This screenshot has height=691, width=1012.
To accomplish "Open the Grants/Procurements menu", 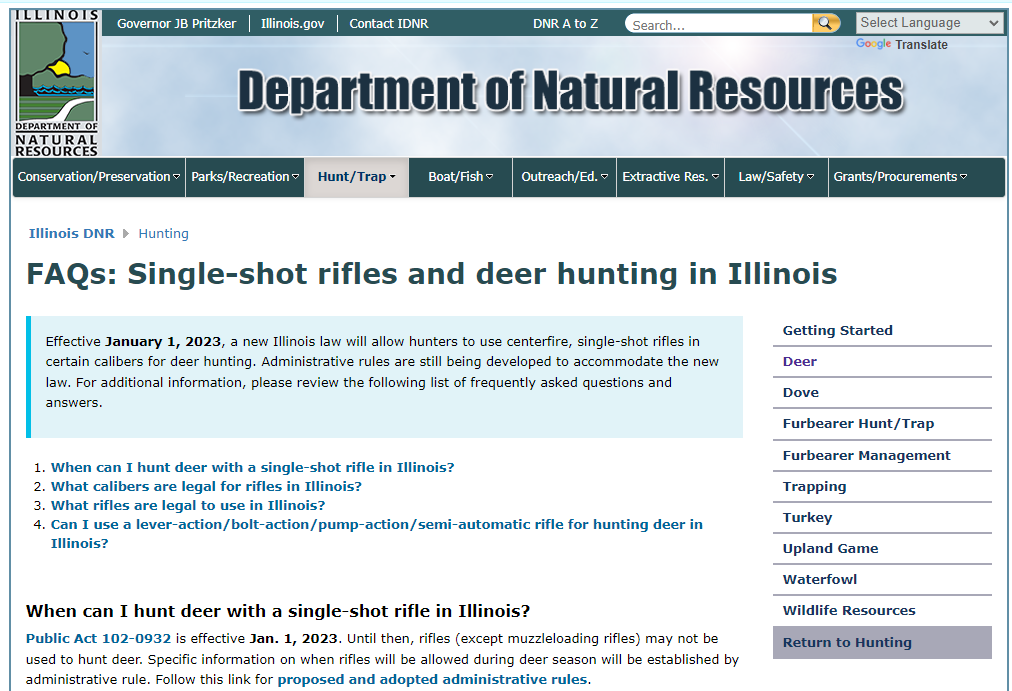I will [899, 177].
